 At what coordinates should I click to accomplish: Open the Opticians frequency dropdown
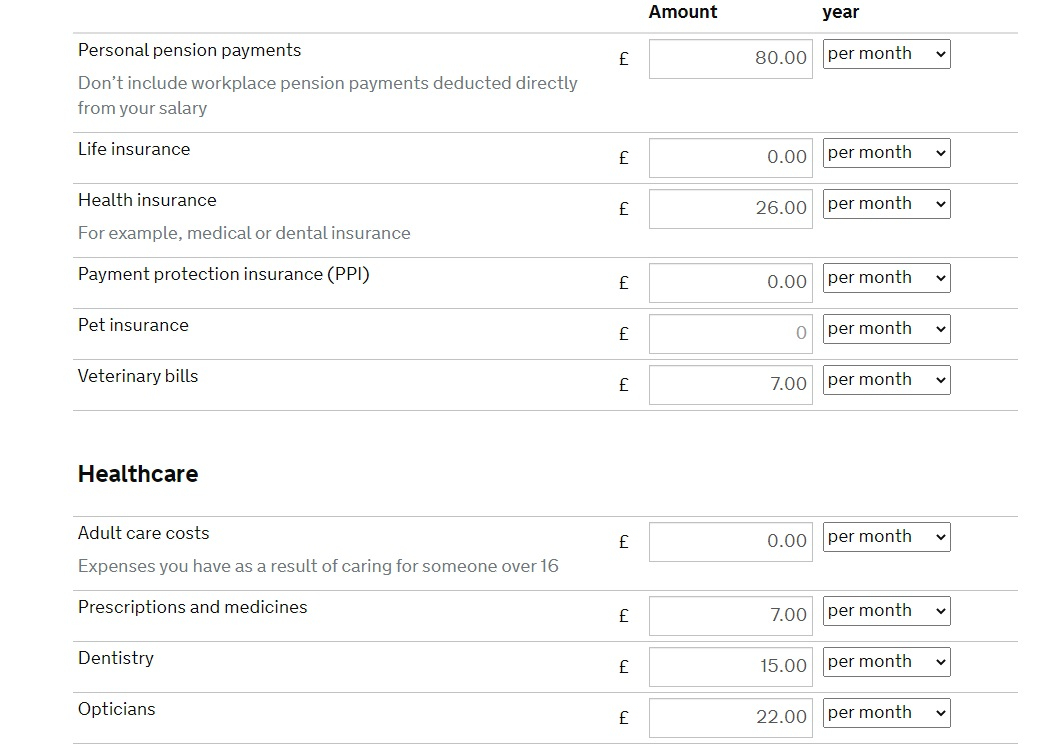886,713
